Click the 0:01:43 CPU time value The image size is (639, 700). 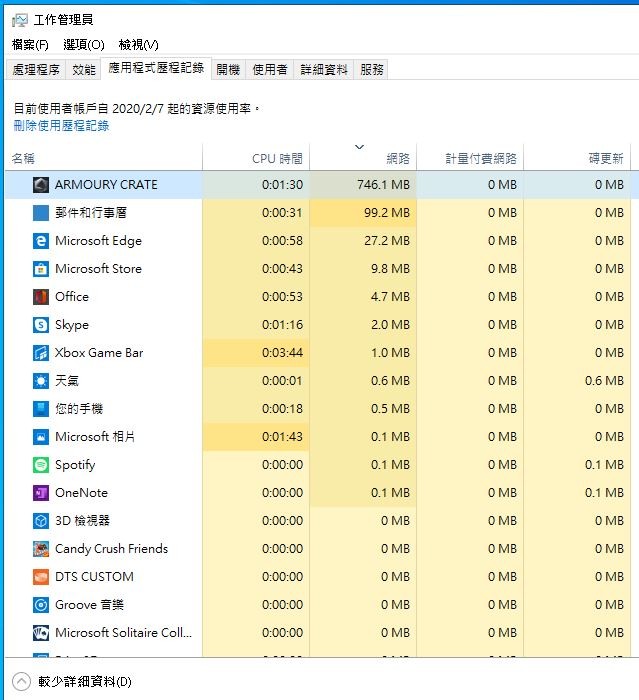pos(282,437)
